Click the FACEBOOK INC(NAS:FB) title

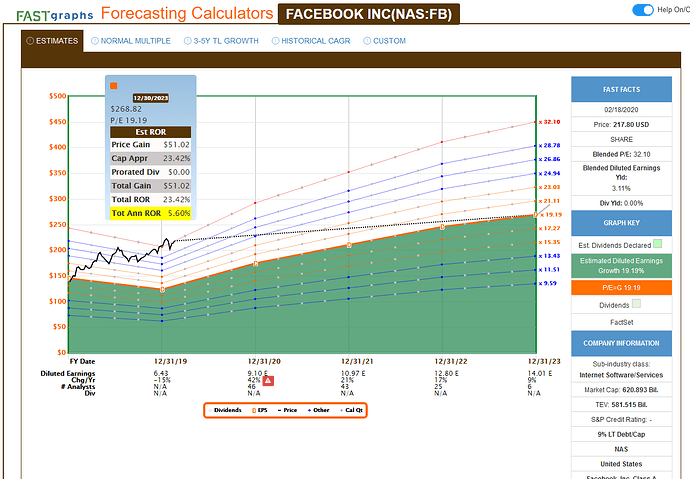click(369, 14)
